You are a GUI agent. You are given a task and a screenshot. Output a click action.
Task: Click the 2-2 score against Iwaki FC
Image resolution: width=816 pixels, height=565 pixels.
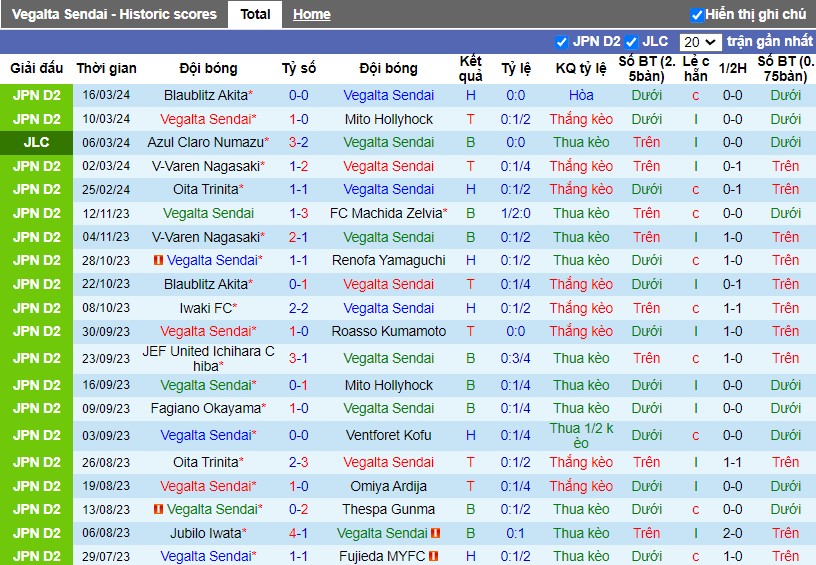click(x=298, y=308)
